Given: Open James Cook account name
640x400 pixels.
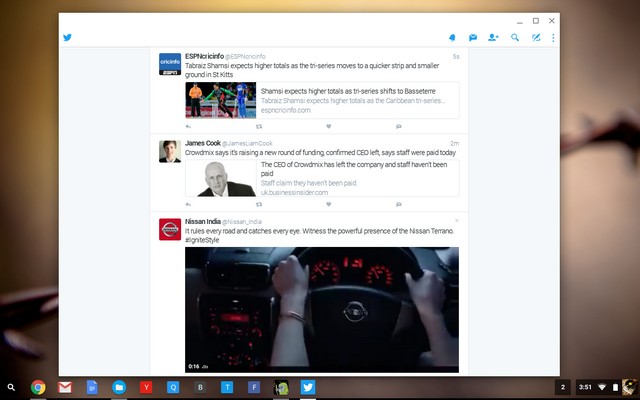Looking at the screenshot, I should tap(203, 143).
